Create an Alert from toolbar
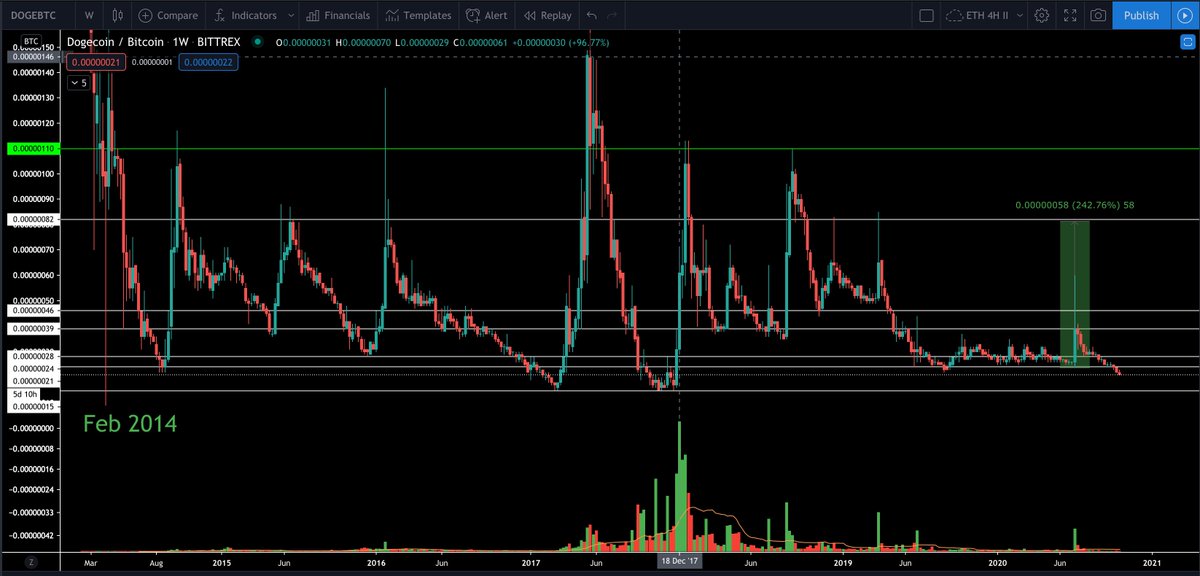The height and width of the screenshot is (576, 1200). point(486,15)
